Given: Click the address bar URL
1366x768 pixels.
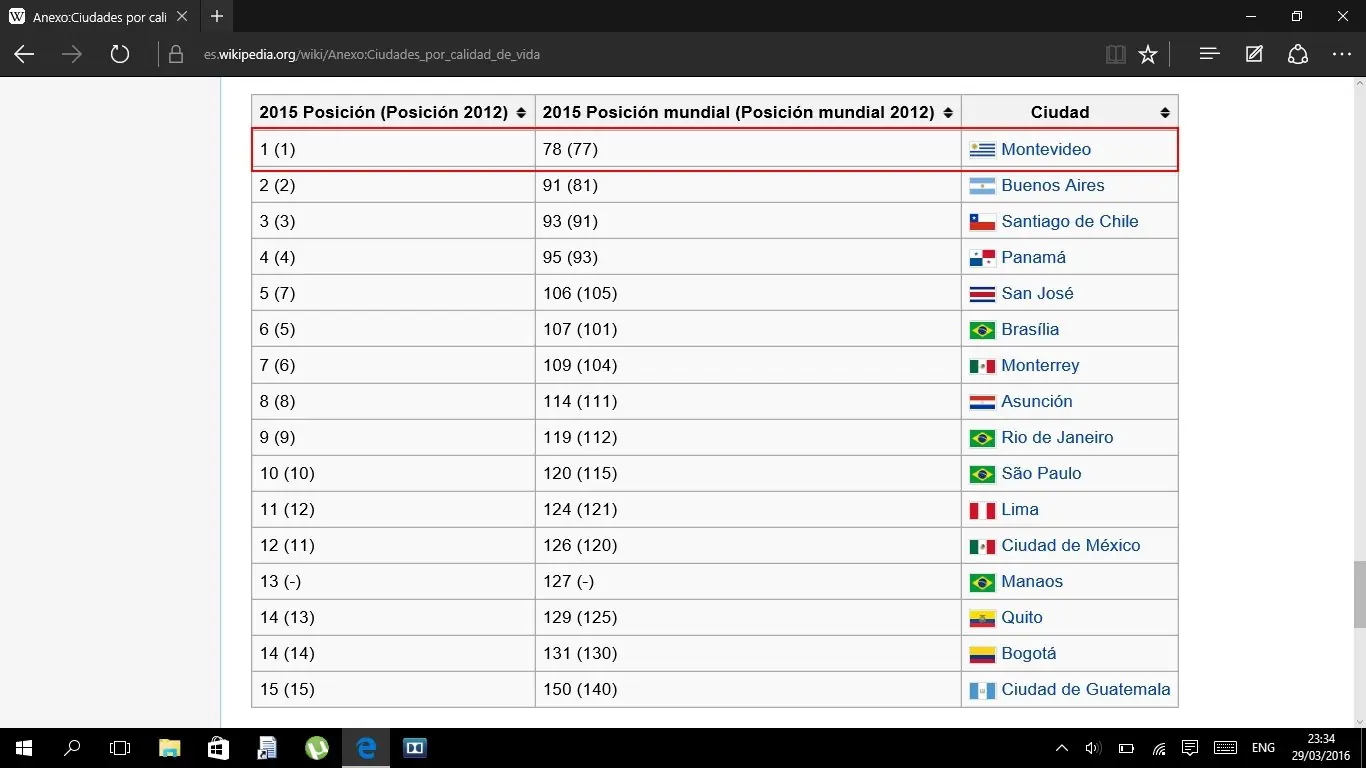Looking at the screenshot, I should (x=372, y=55).
